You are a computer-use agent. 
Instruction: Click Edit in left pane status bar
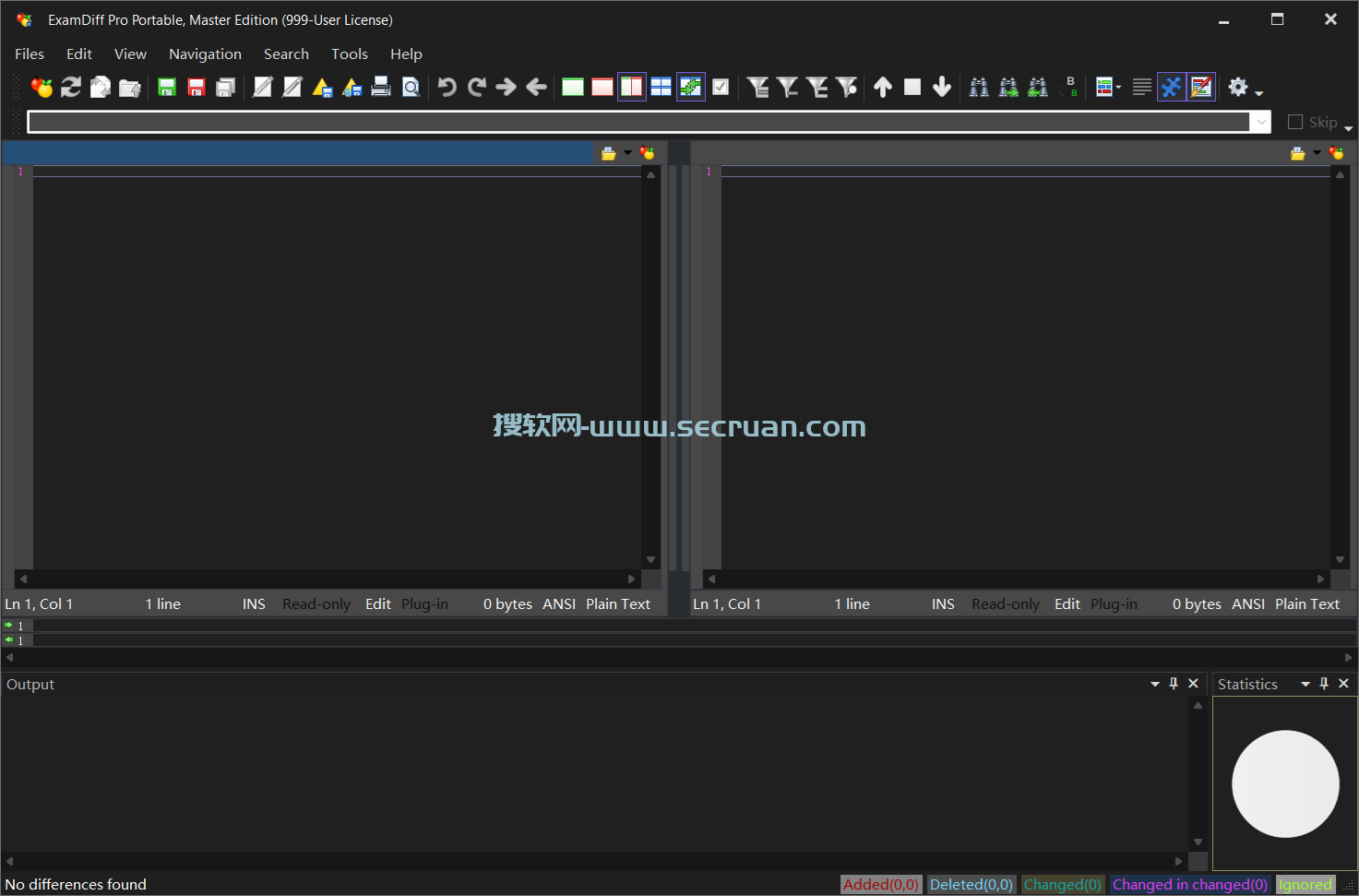[x=378, y=603]
